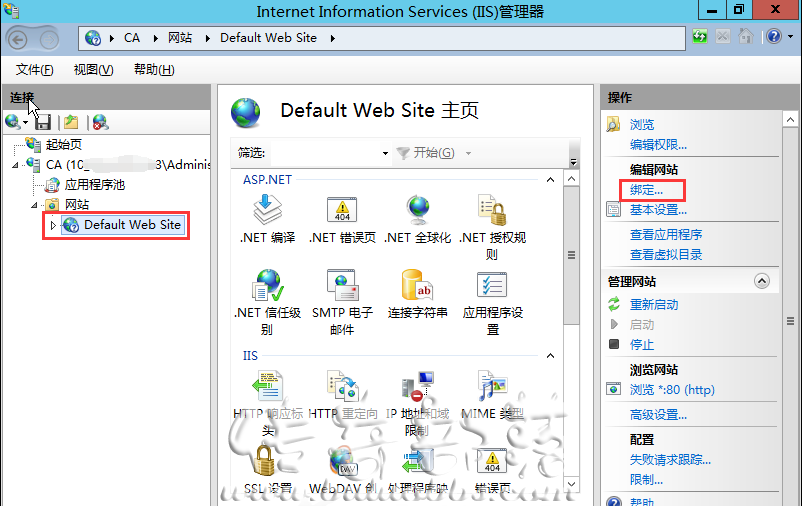Select Default Web Site tree item
The width and height of the screenshot is (802, 506).
(122, 225)
